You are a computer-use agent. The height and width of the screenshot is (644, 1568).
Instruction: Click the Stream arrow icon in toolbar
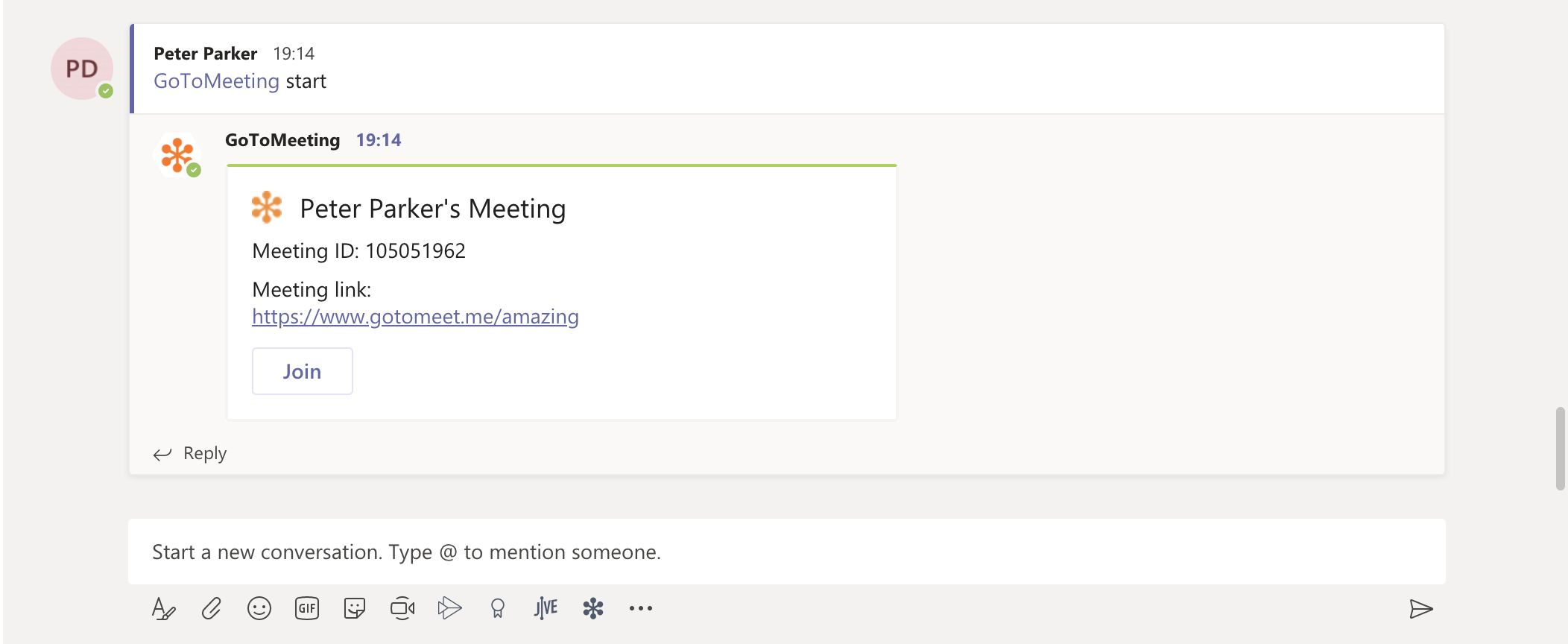tap(449, 609)
